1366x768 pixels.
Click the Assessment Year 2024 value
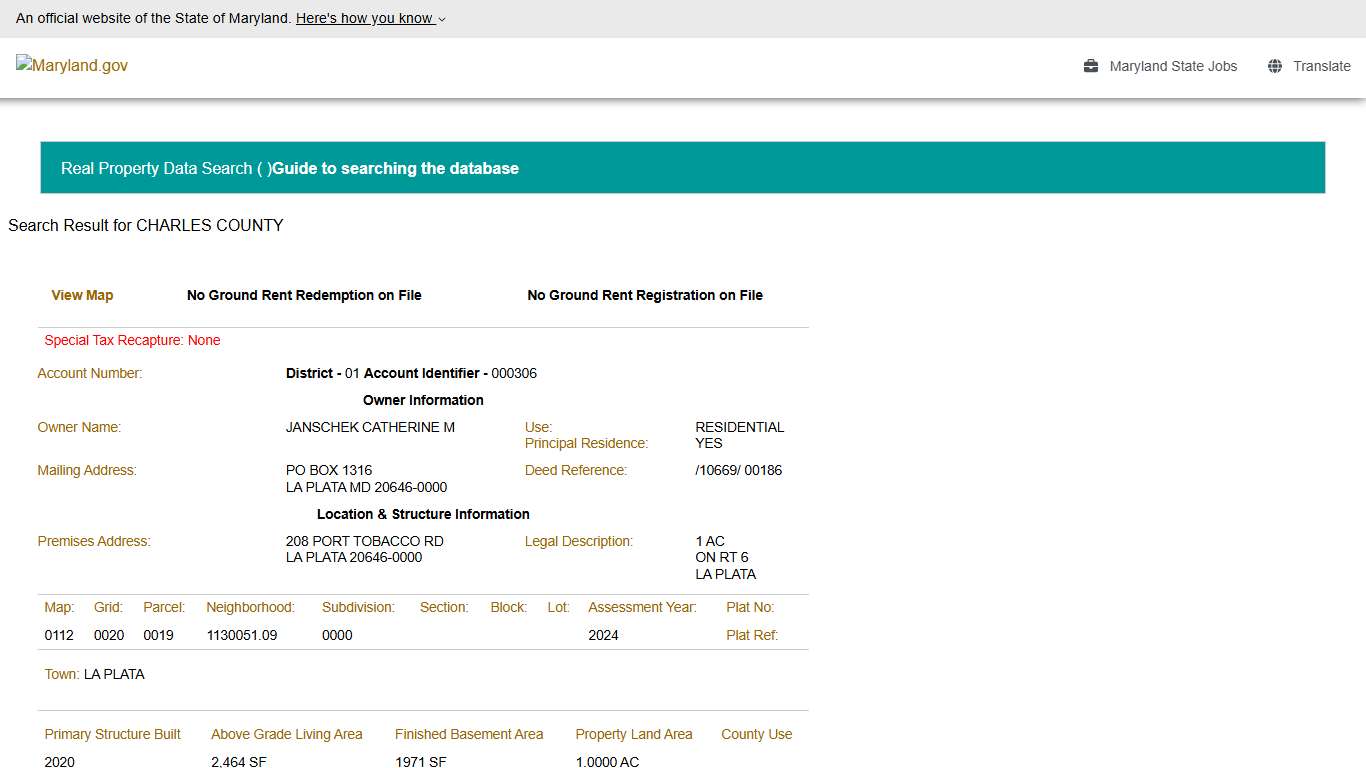[603, 635]
